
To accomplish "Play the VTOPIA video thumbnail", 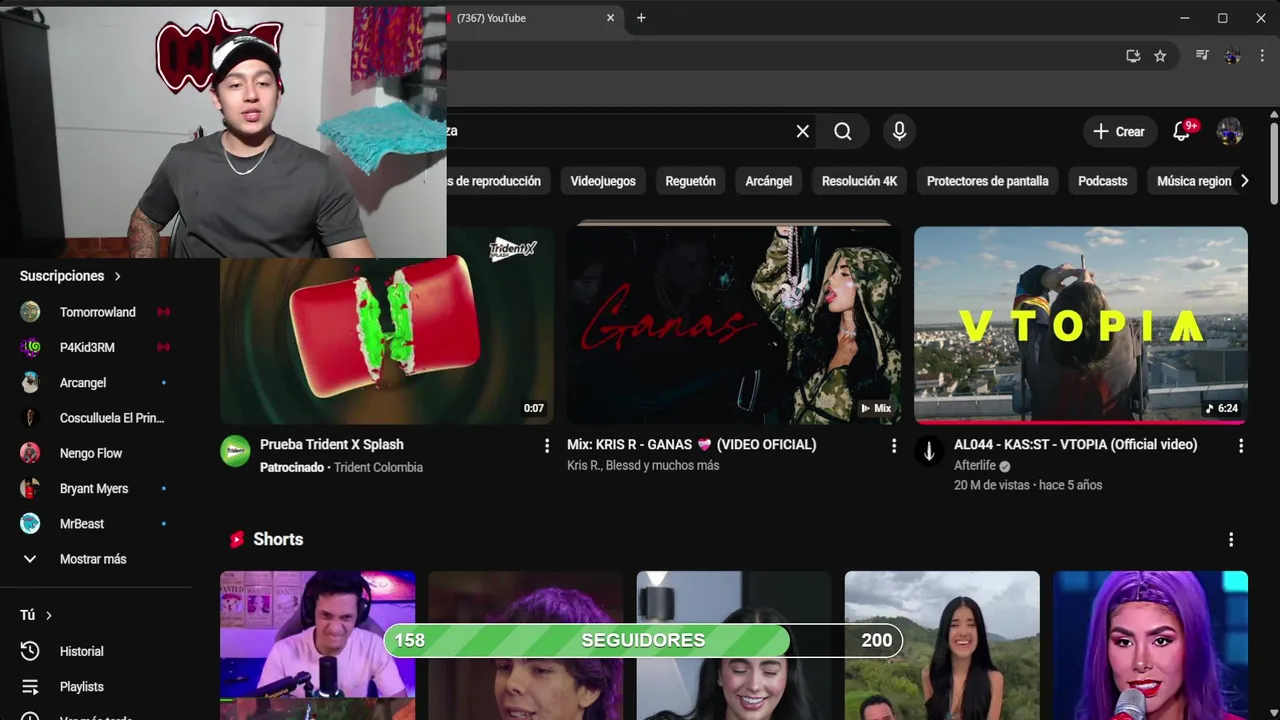I will 1081,325.
